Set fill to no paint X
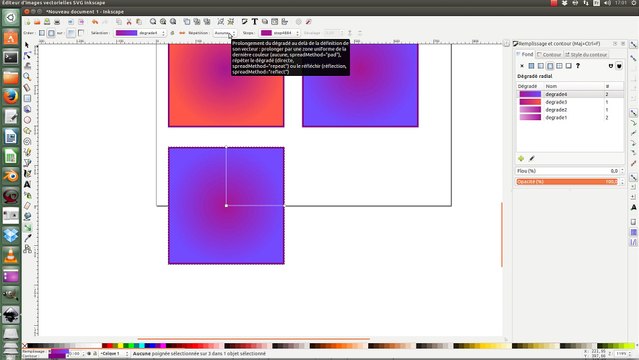The height and width of the screenshot is (360, 639). 522,66
